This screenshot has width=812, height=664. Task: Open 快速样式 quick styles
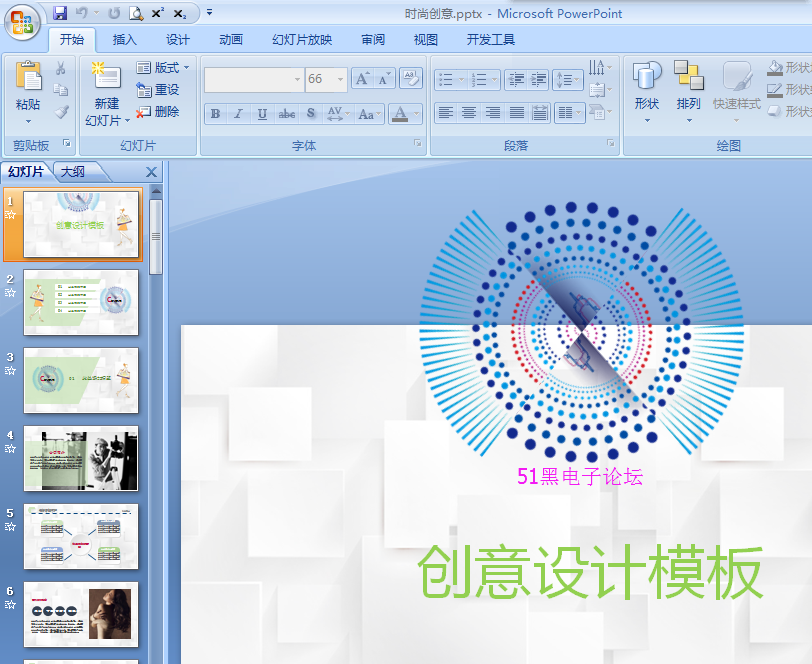coord(736,91)
